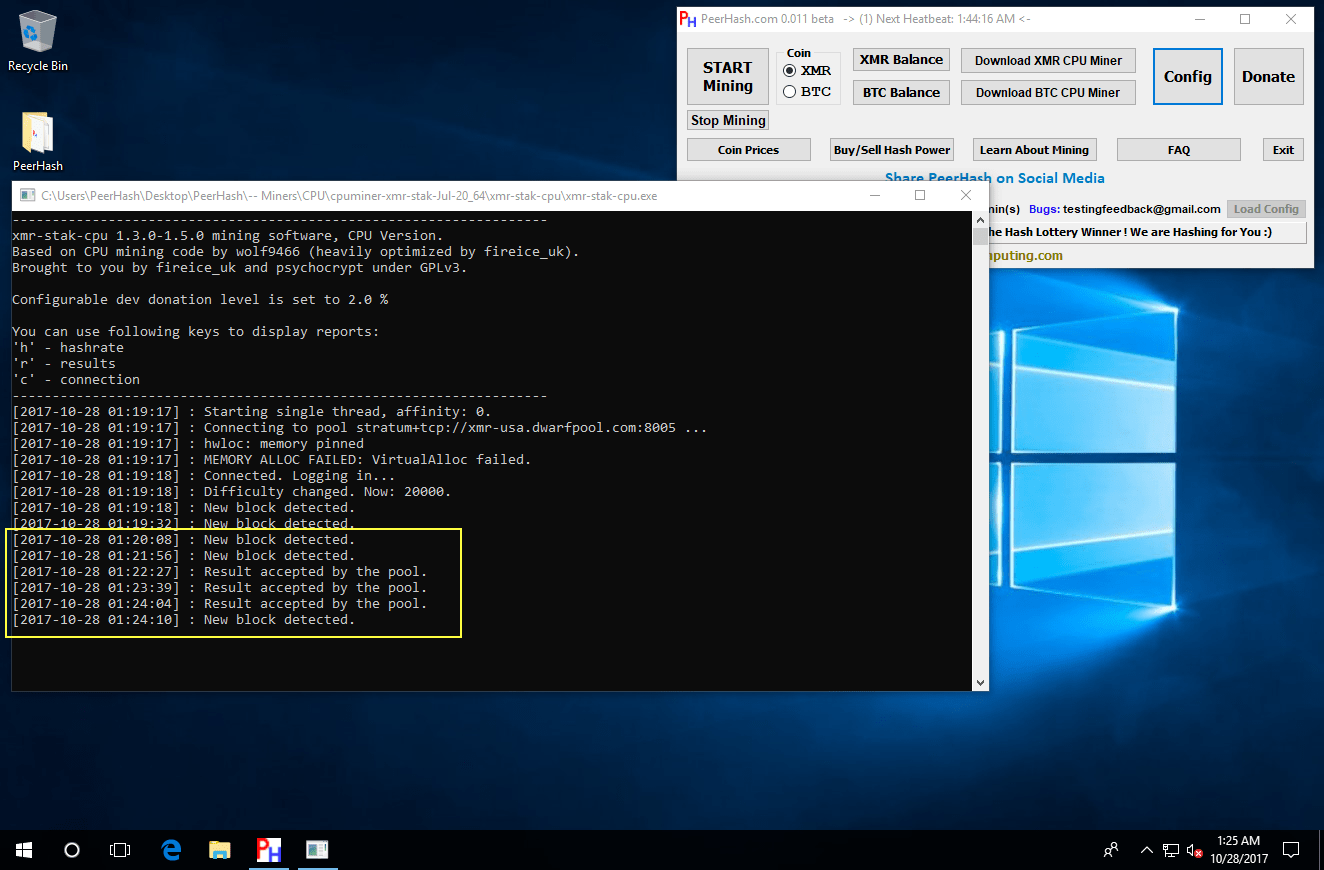
Task: Switch to PeerHash app in taskbar
Action: [x=269, y=850]
